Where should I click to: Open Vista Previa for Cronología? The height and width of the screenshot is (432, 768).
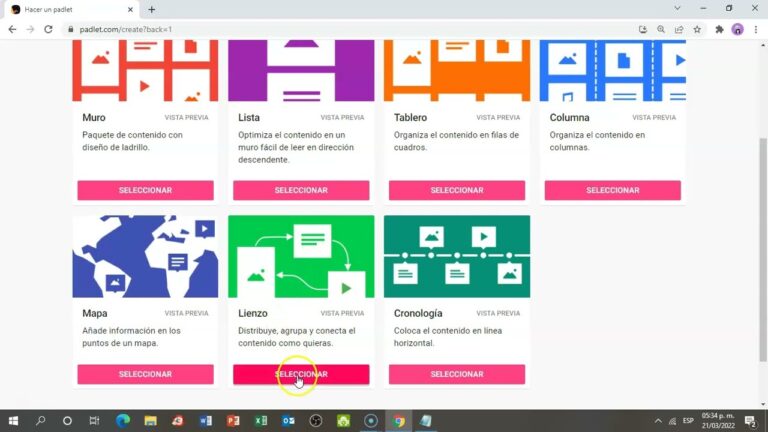pyautogui.click(x=498, y=313)
